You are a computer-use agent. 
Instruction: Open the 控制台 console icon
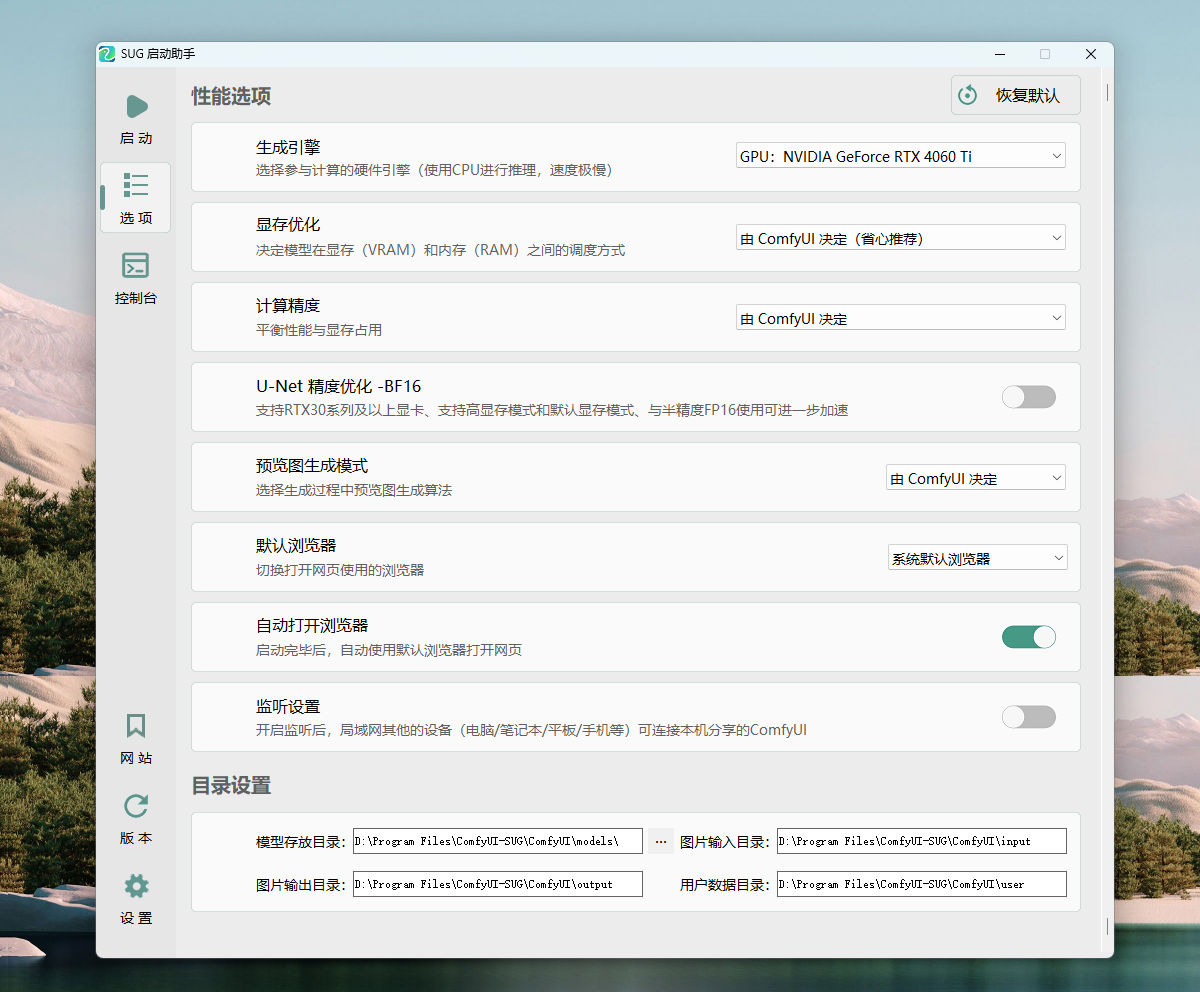pos(136,266)
